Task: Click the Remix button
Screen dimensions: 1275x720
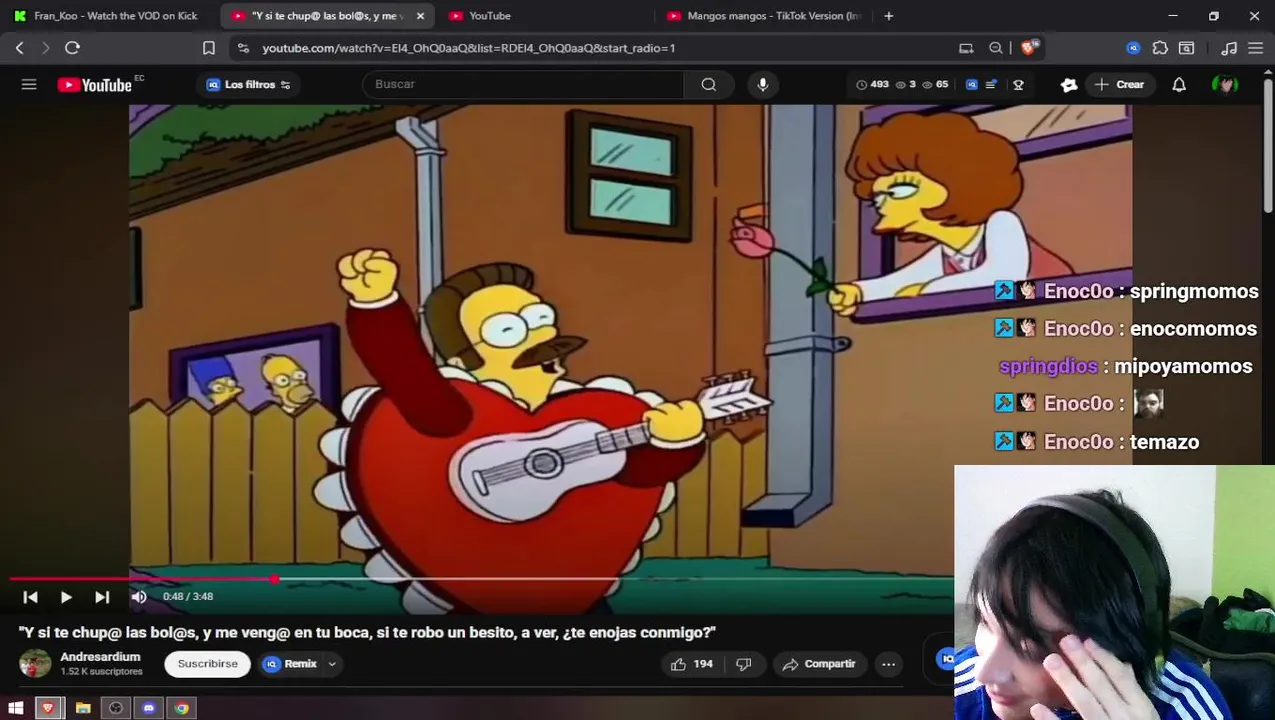Action: 291,664
